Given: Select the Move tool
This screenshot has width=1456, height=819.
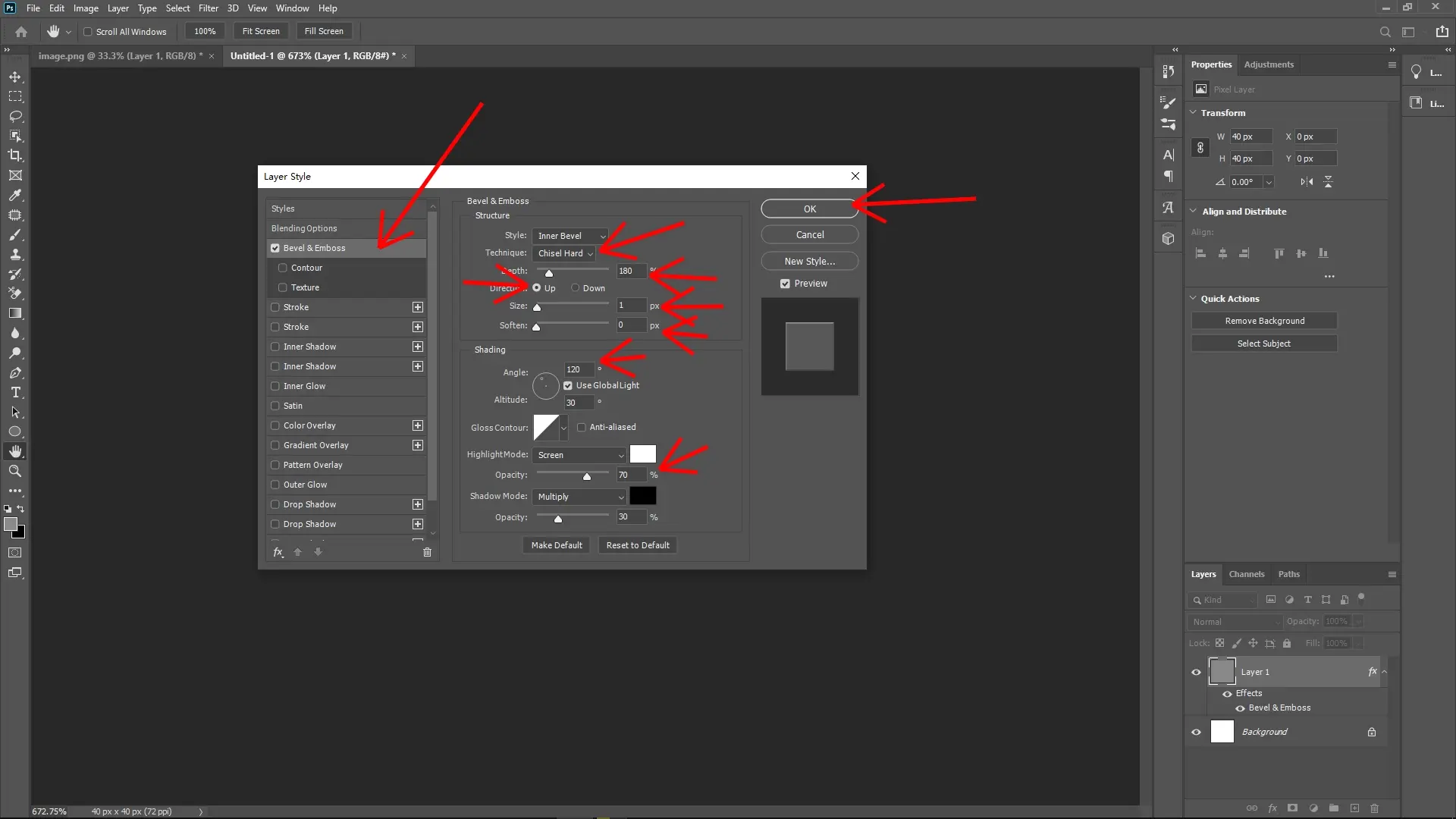Looking at the screenshot, I should click(15, 77).
